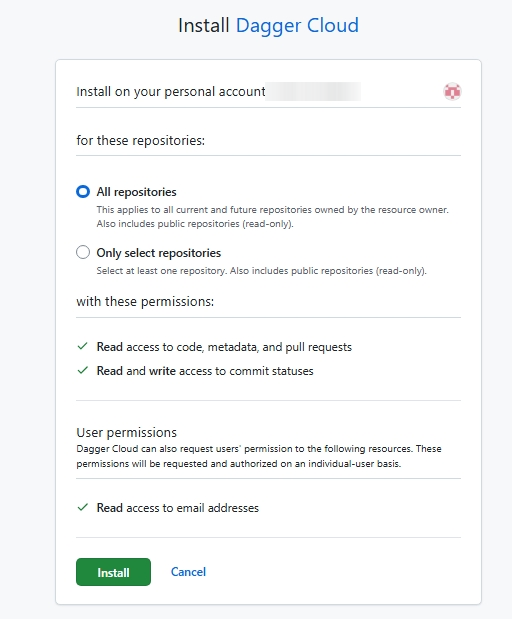The image size is (512, 619).
Task: Click the "User permissions" heading
Action: [127, 433]
